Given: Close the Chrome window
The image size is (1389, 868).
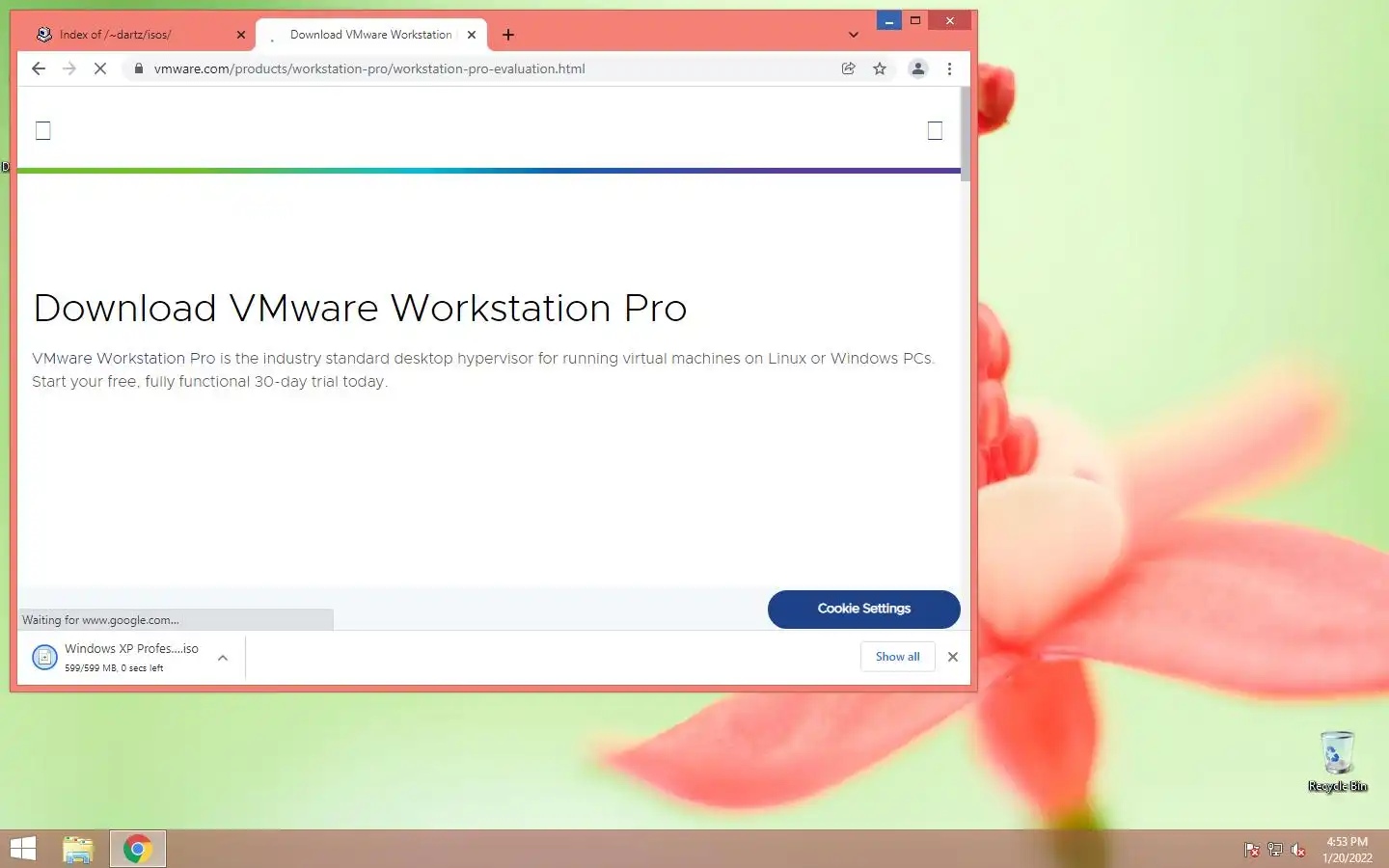Looking at the screenshot, I should 950,20.
